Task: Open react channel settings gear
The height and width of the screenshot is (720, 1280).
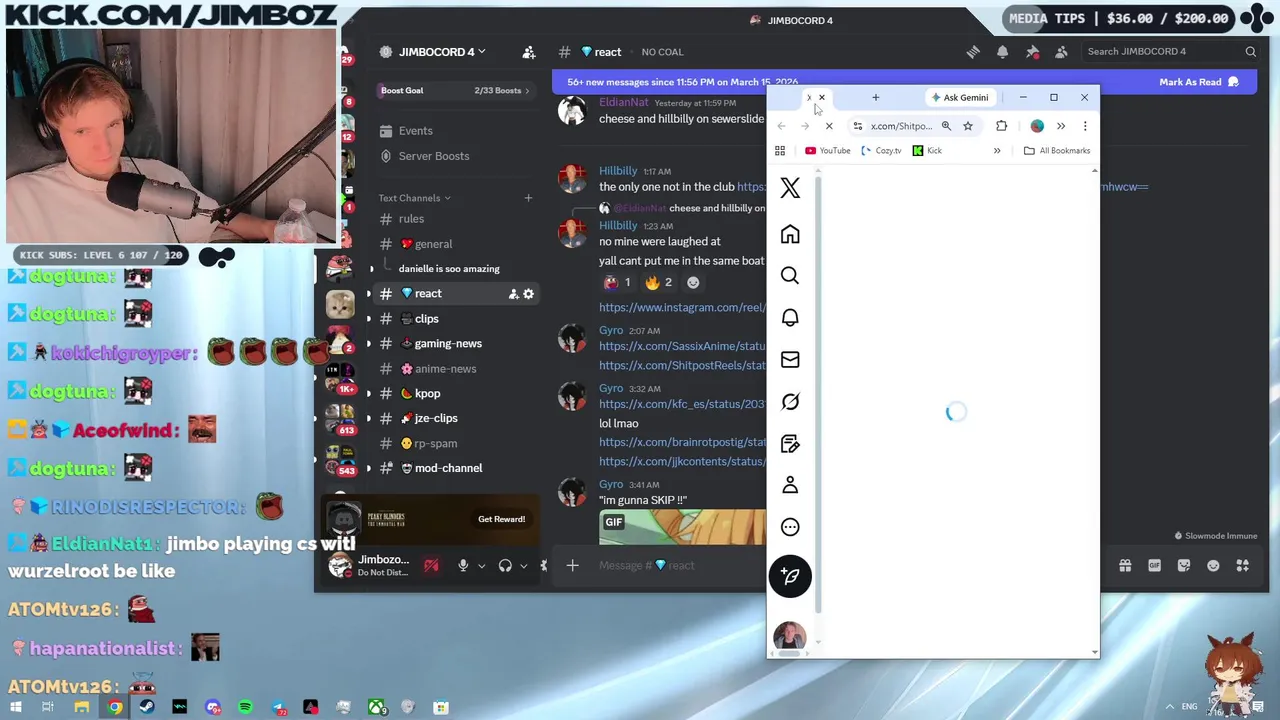Action: pos(529,294)
